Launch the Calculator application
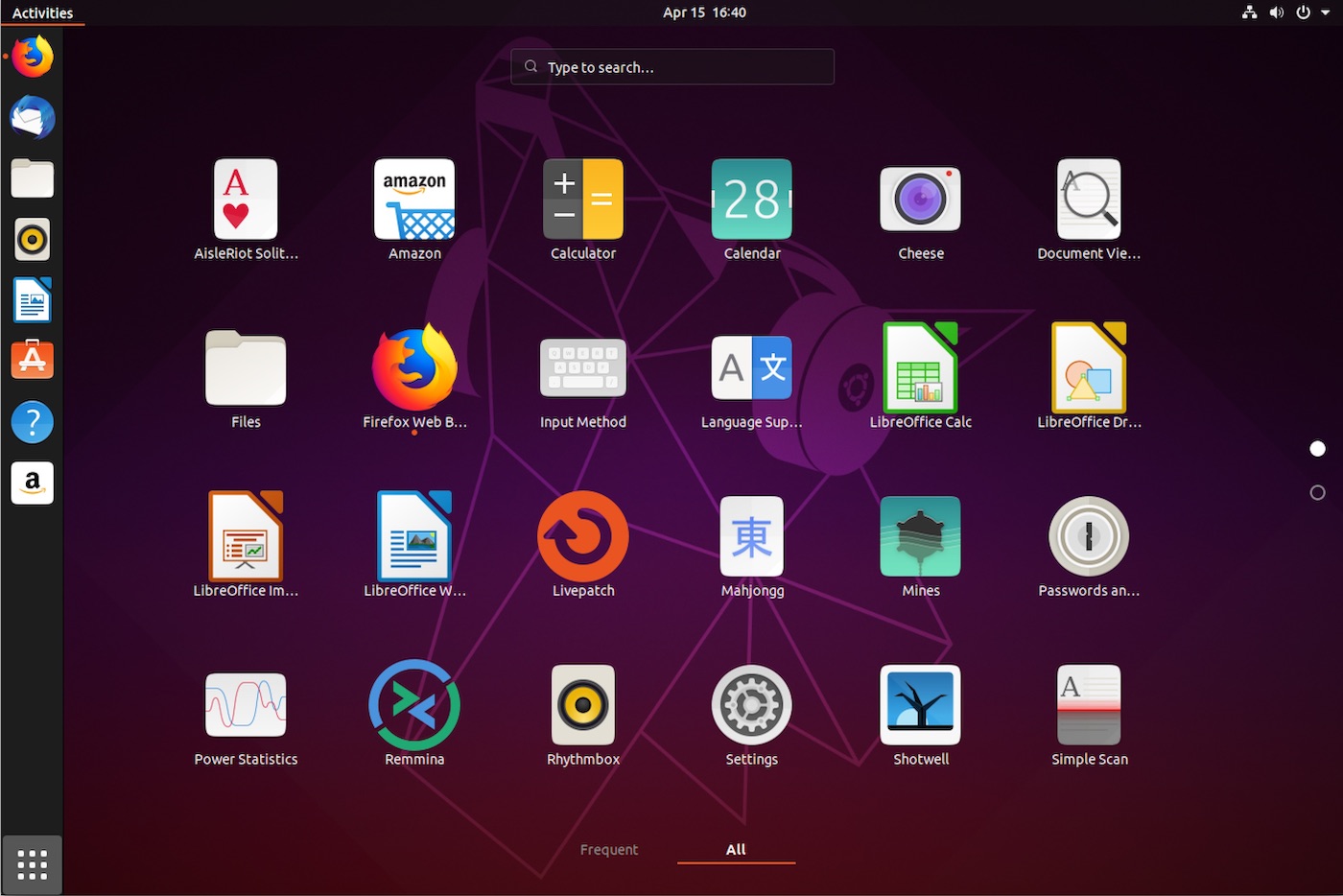Viewport: 1343px width, 896px height. (x=582, y=200)
